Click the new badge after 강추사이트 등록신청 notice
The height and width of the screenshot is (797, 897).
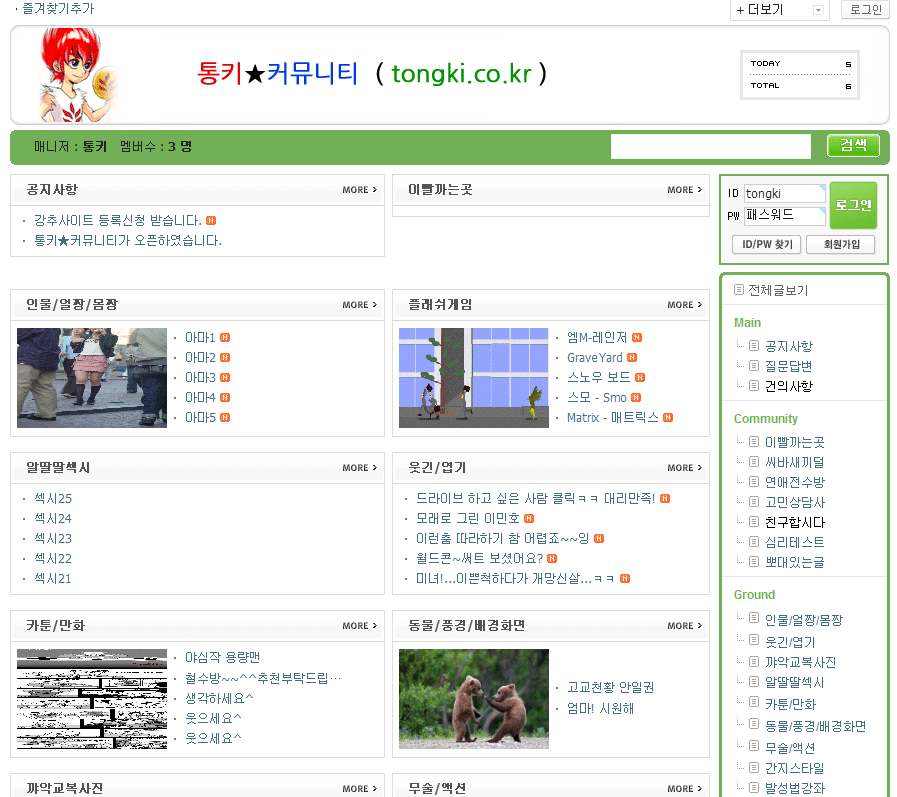pos(211,221)
